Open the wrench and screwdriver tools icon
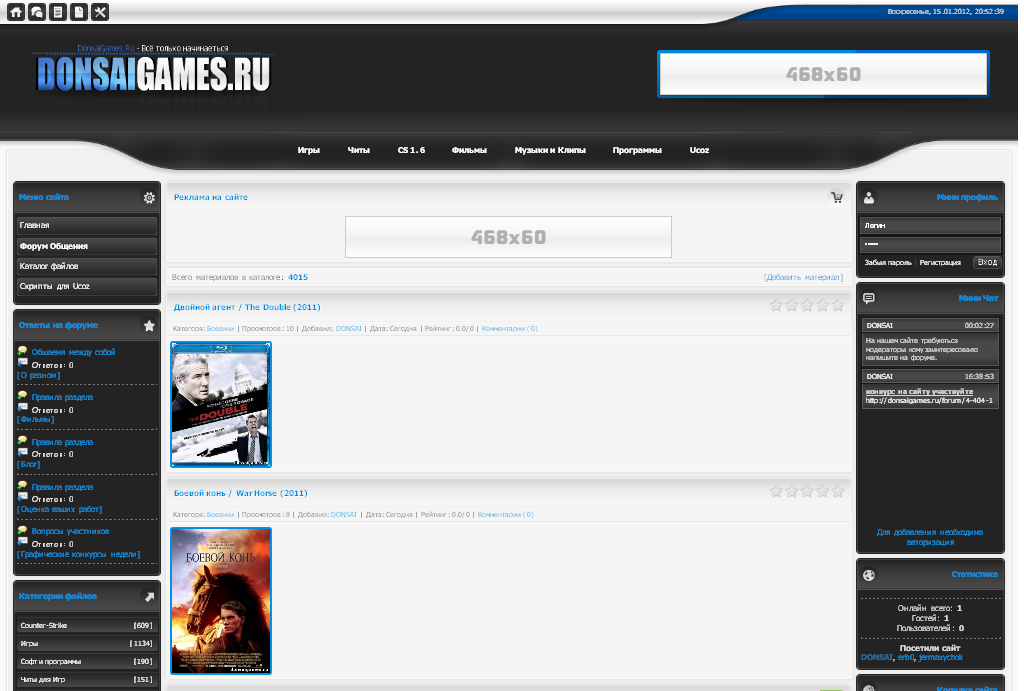This screenshot has height=691, width=1024. (99, 12)
